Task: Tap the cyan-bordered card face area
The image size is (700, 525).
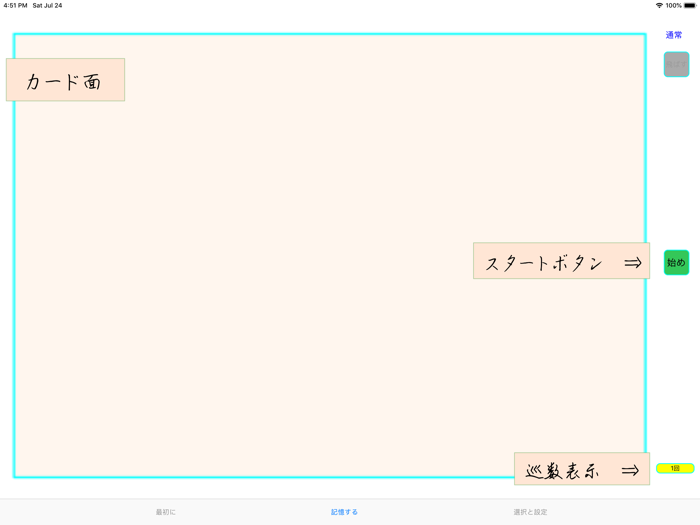Action: [x=329, y=255]
